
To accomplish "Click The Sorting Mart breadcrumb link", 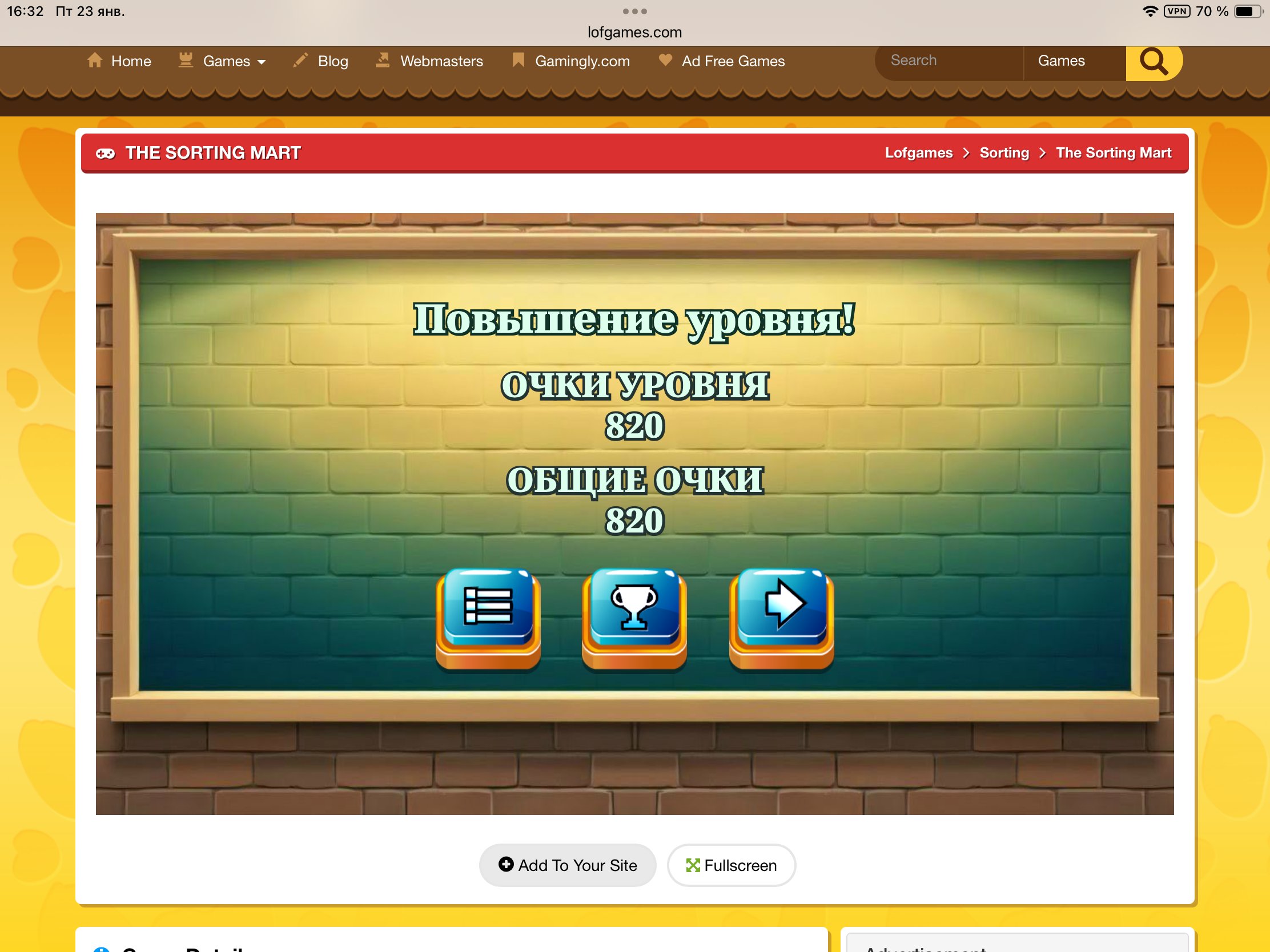I will (x=1114, y=153).
